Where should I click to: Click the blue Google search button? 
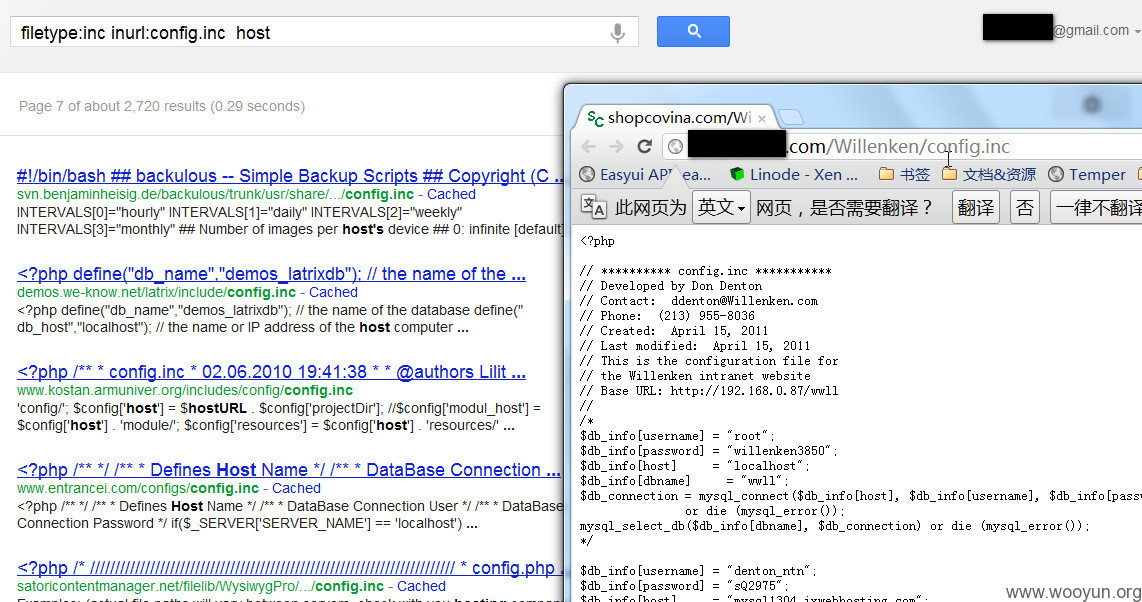coord(693,31)
